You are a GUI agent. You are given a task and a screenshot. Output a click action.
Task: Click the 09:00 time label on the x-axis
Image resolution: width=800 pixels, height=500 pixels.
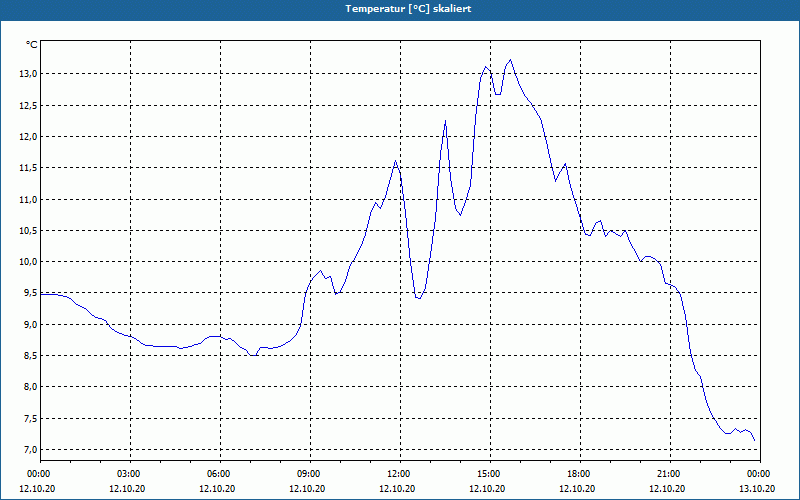coord(310,474)
